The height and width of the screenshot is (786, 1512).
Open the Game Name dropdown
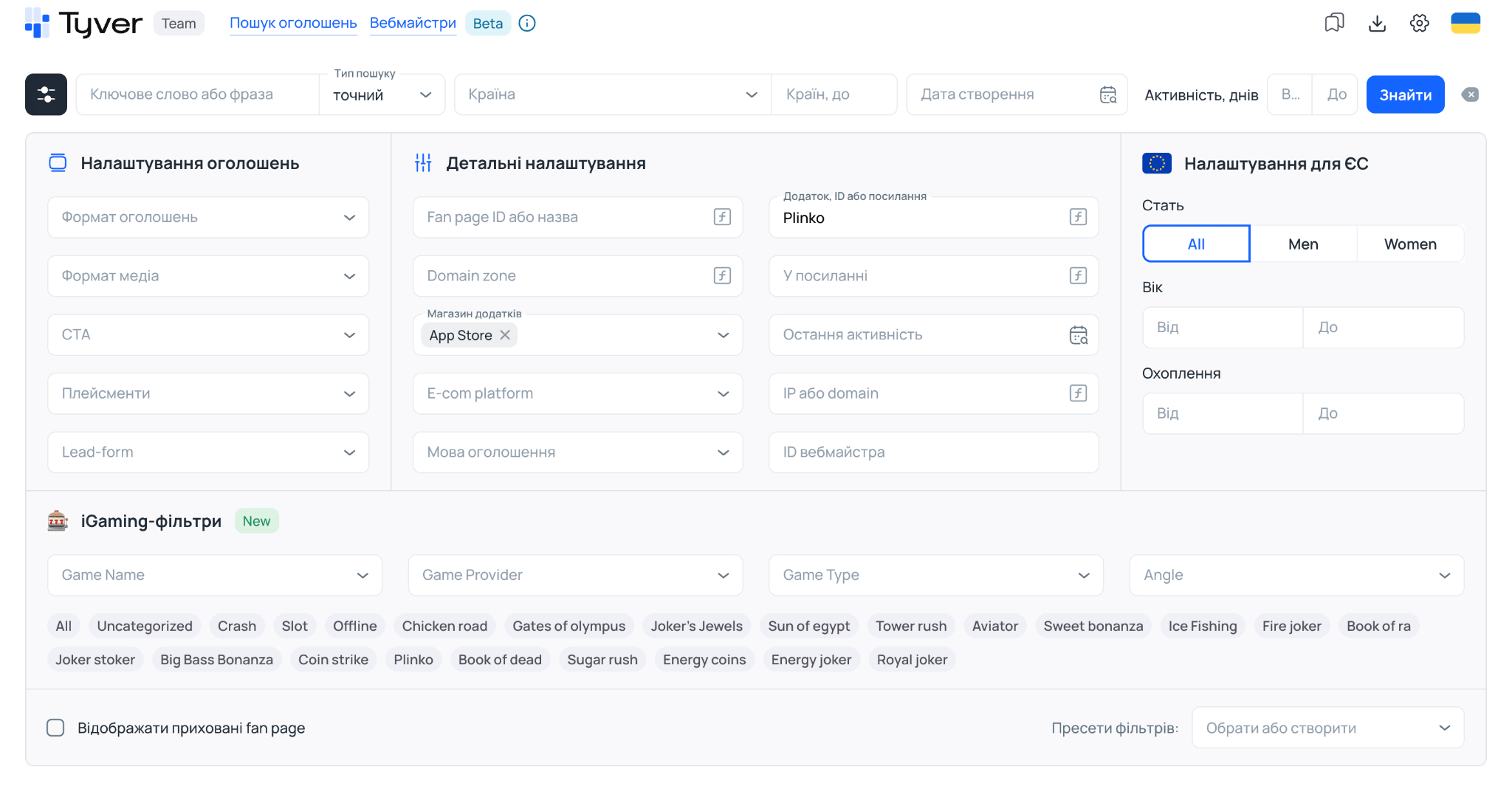coord(215,575)
